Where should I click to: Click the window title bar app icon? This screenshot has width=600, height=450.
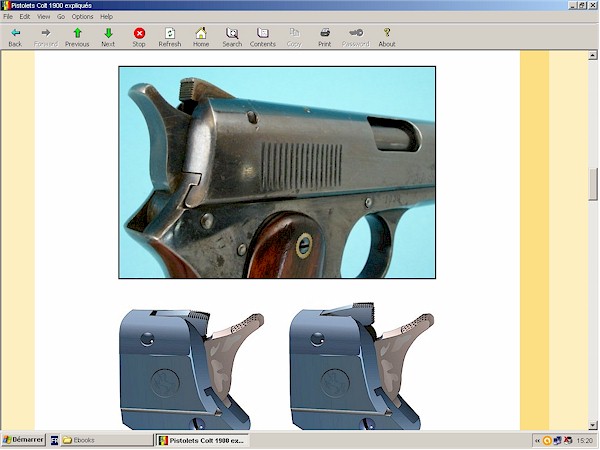(5, 5)
